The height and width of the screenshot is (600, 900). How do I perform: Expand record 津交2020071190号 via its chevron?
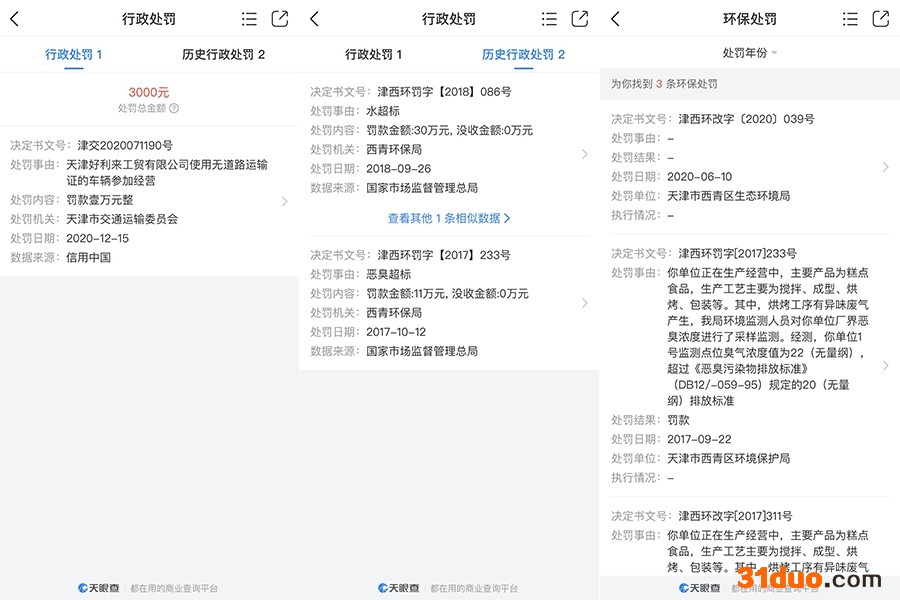point(285,201)
